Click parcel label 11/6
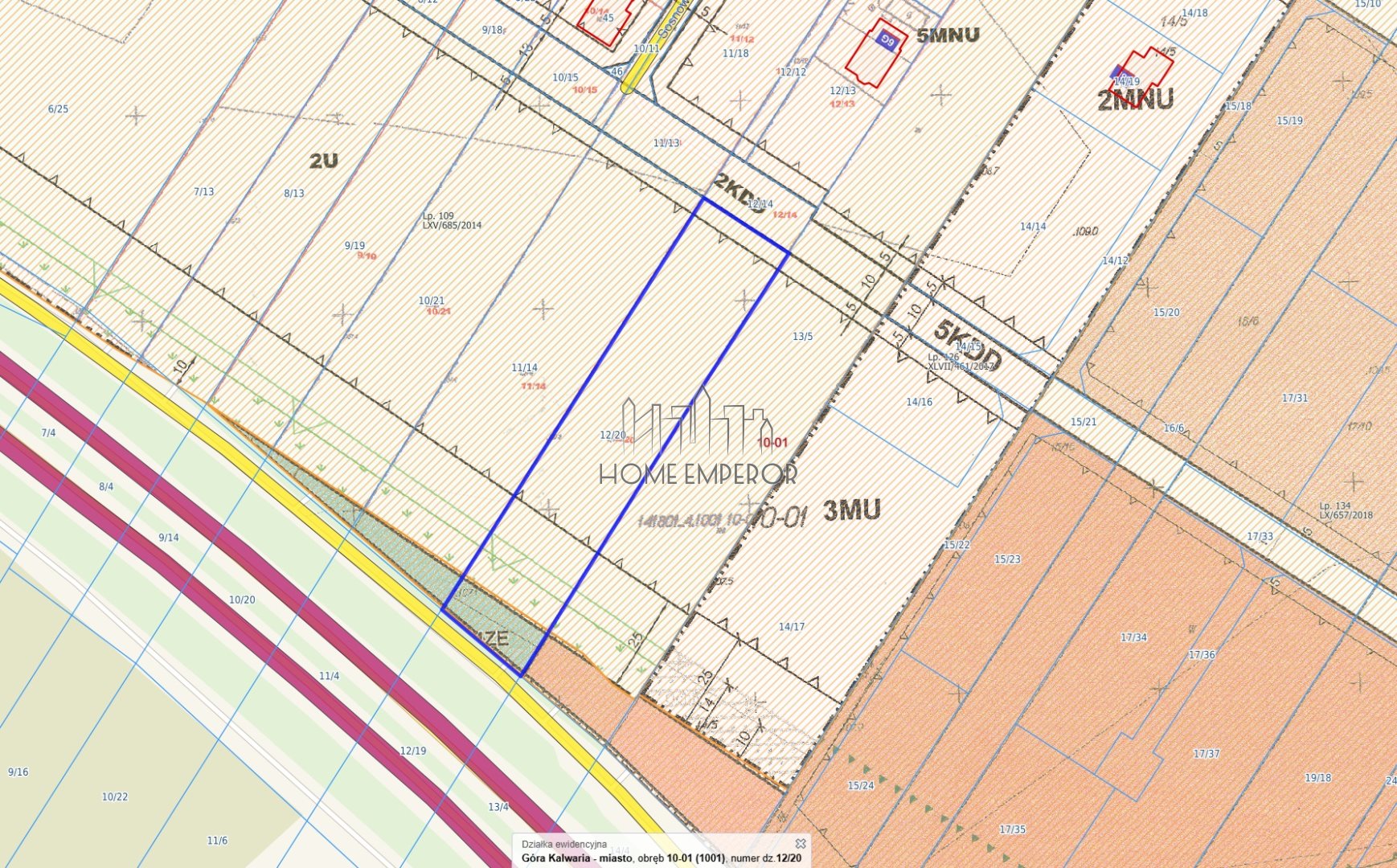Viewport: 1397px width, 868px height. pyautogui.click(x=217, y=841)
